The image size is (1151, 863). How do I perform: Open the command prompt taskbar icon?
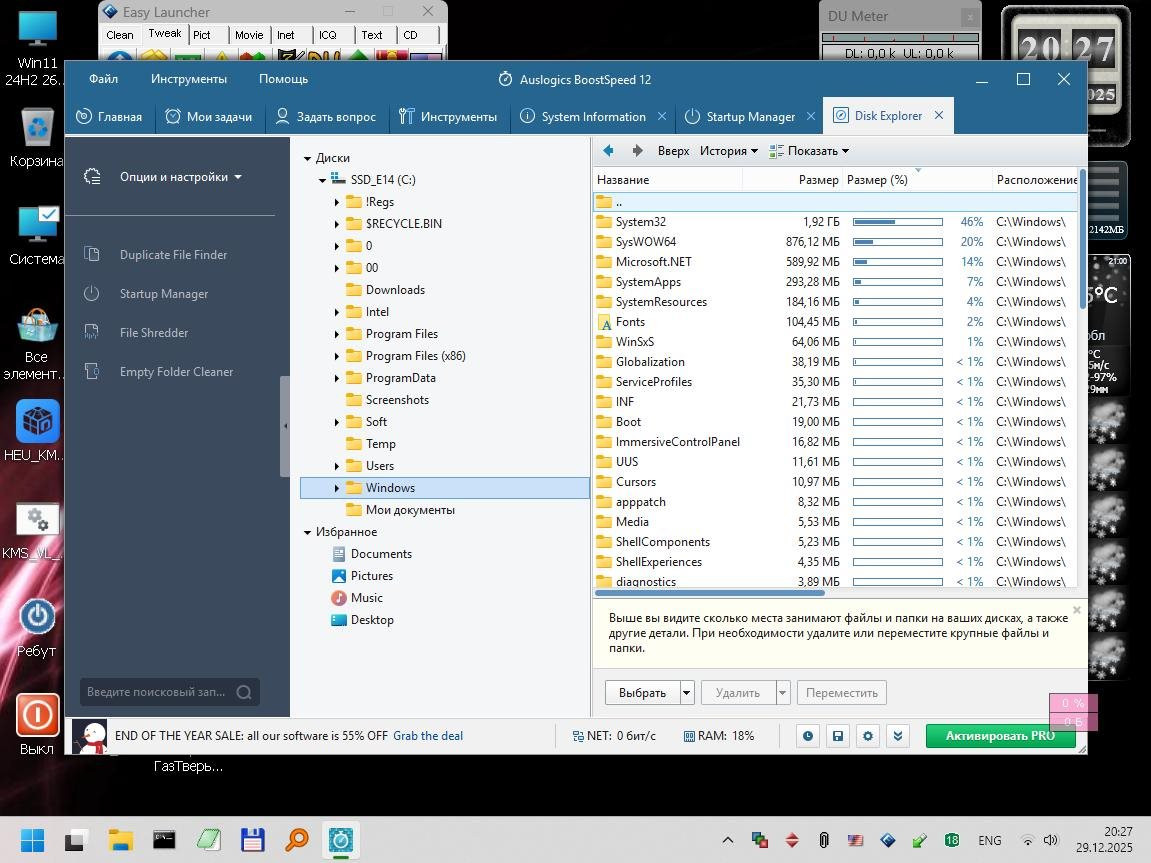164,840
